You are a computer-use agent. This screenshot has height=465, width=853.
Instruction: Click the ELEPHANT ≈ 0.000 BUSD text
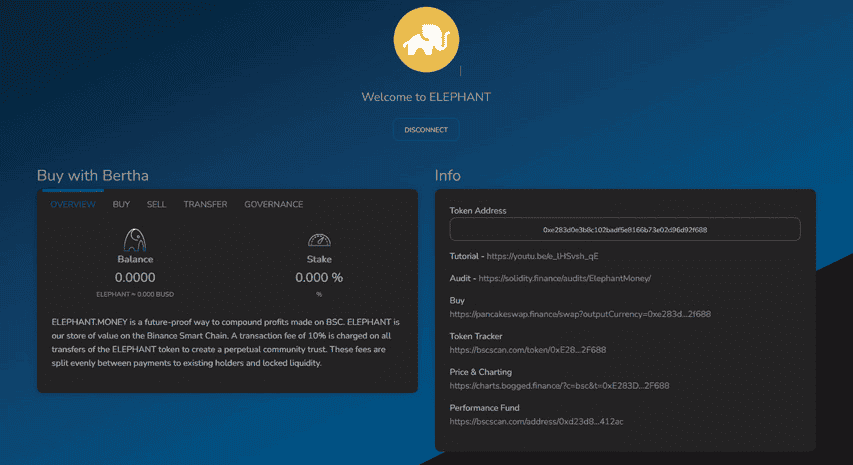pyautogui.click(x=135, y=295)
